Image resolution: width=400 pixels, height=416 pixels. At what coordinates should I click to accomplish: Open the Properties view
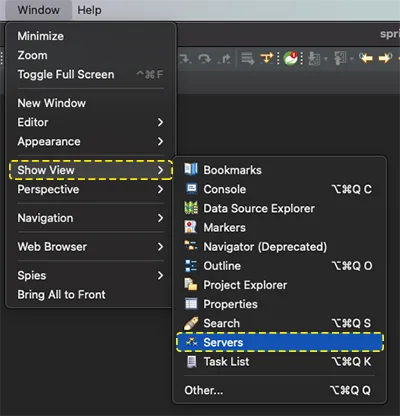point(280,304)
